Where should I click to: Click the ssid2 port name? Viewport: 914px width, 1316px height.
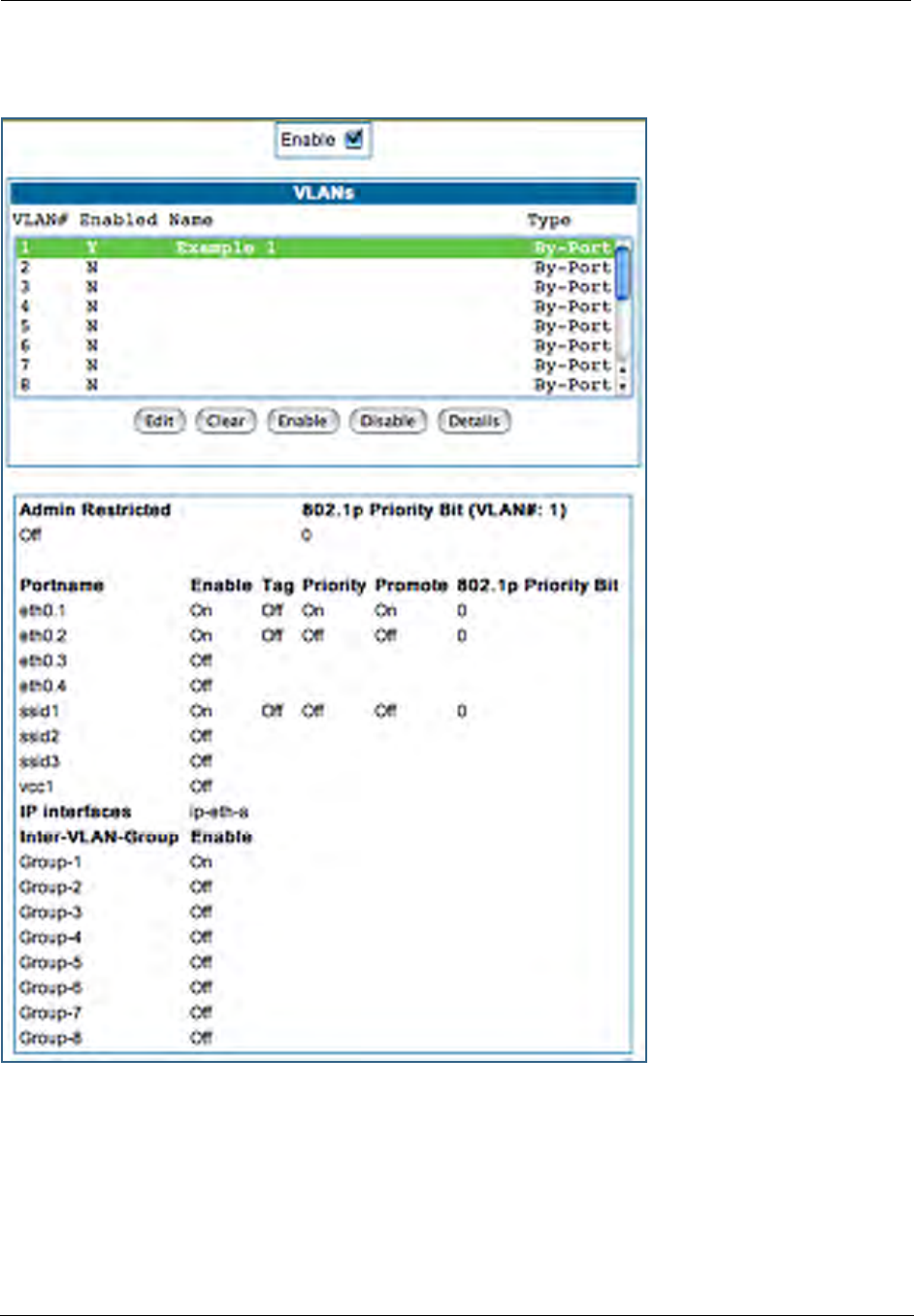point(39,737)
